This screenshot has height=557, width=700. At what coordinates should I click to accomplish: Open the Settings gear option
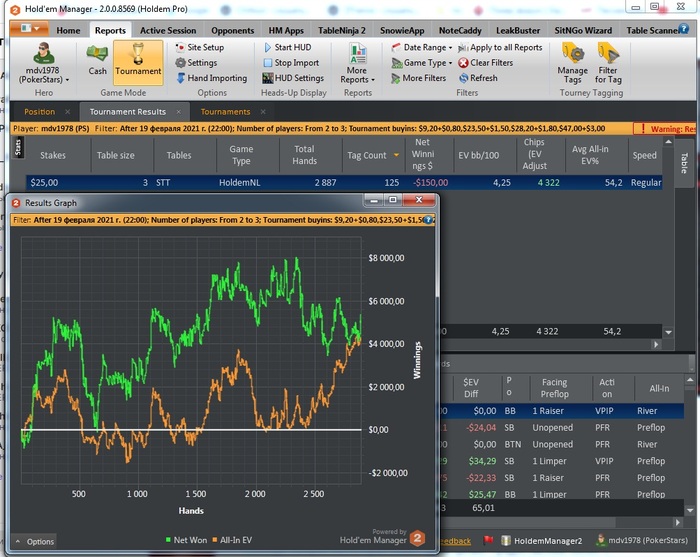[196, 62]
